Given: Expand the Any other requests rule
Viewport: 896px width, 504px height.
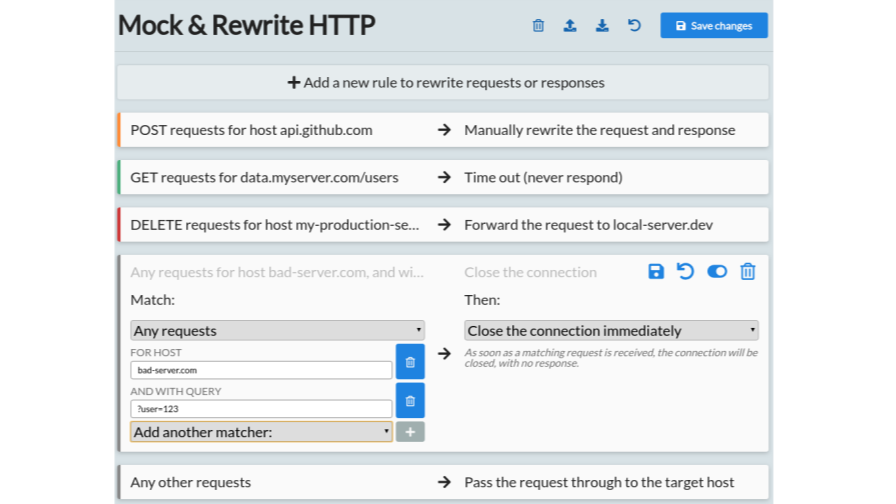Looking at the screenshot, I should (443, 482).
